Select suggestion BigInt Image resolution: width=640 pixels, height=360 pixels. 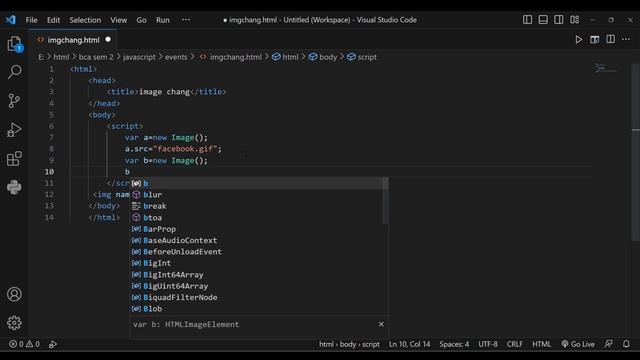click(x=259, y=263)
